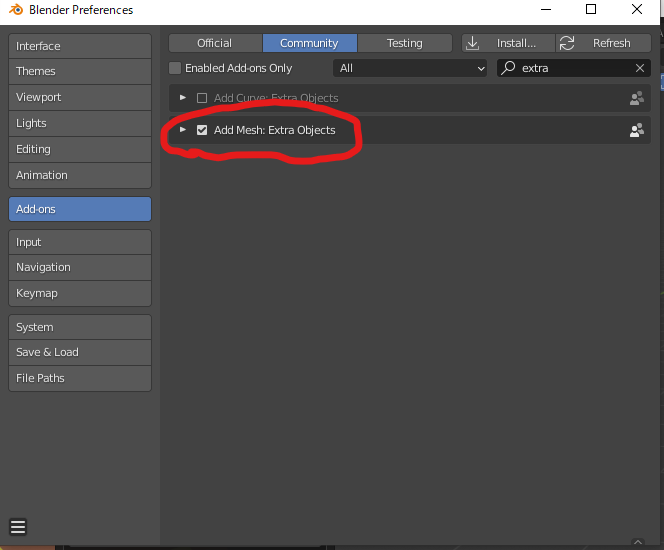This screenshot has width=664, height=550.
Task: Expand the Add Curve: Extra Objects details
Action: point(183,98)
